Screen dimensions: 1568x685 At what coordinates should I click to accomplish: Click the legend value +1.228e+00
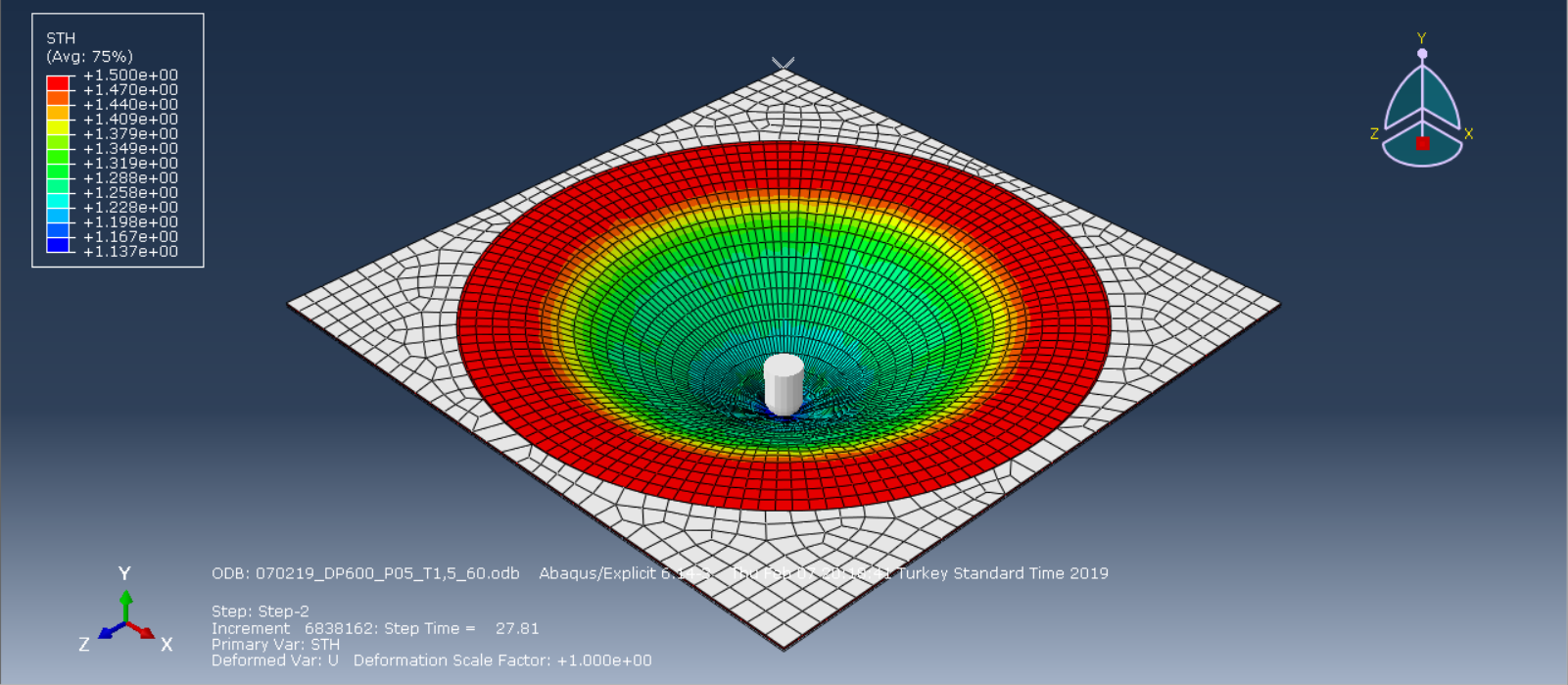[x=130, y=208]
